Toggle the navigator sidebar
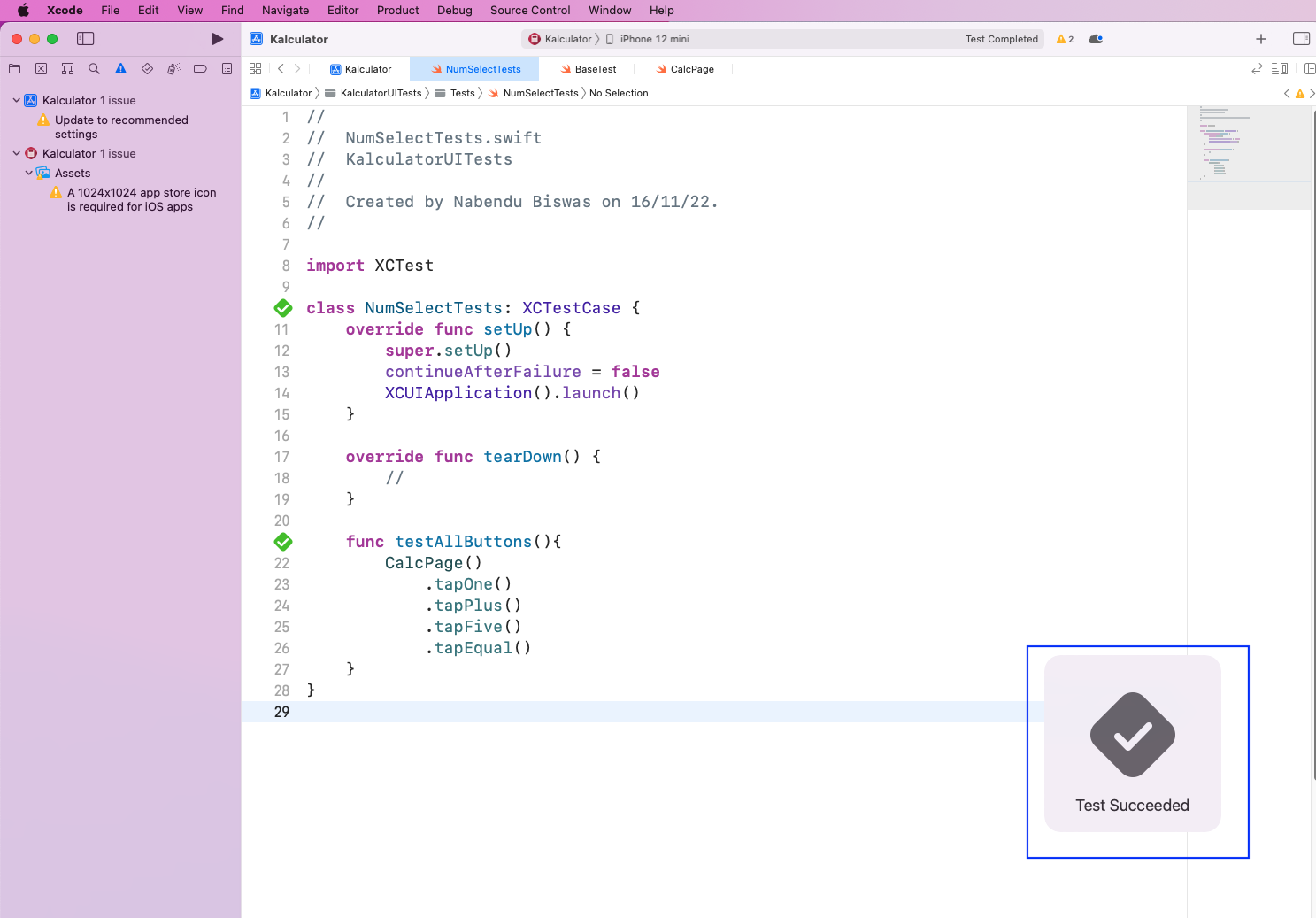The height and width of the screenshot is (918, 1316). 86,39
